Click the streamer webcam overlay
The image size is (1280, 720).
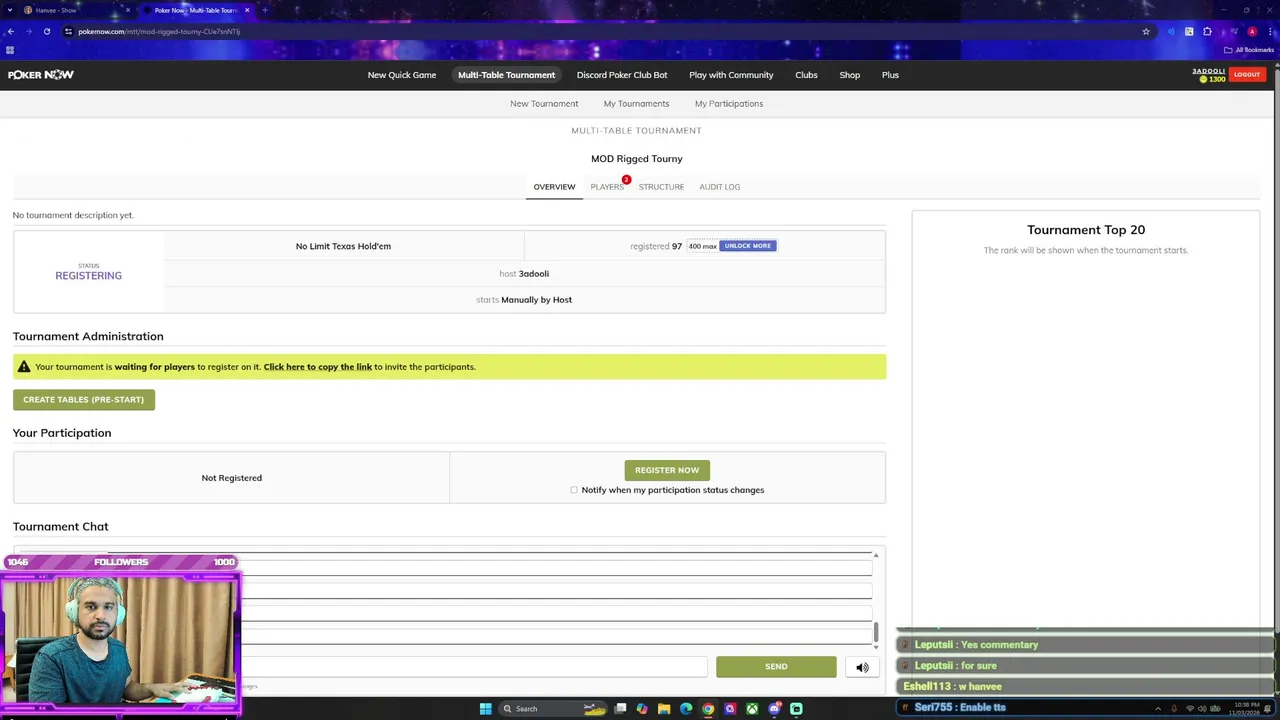click(x=120, y=640)
